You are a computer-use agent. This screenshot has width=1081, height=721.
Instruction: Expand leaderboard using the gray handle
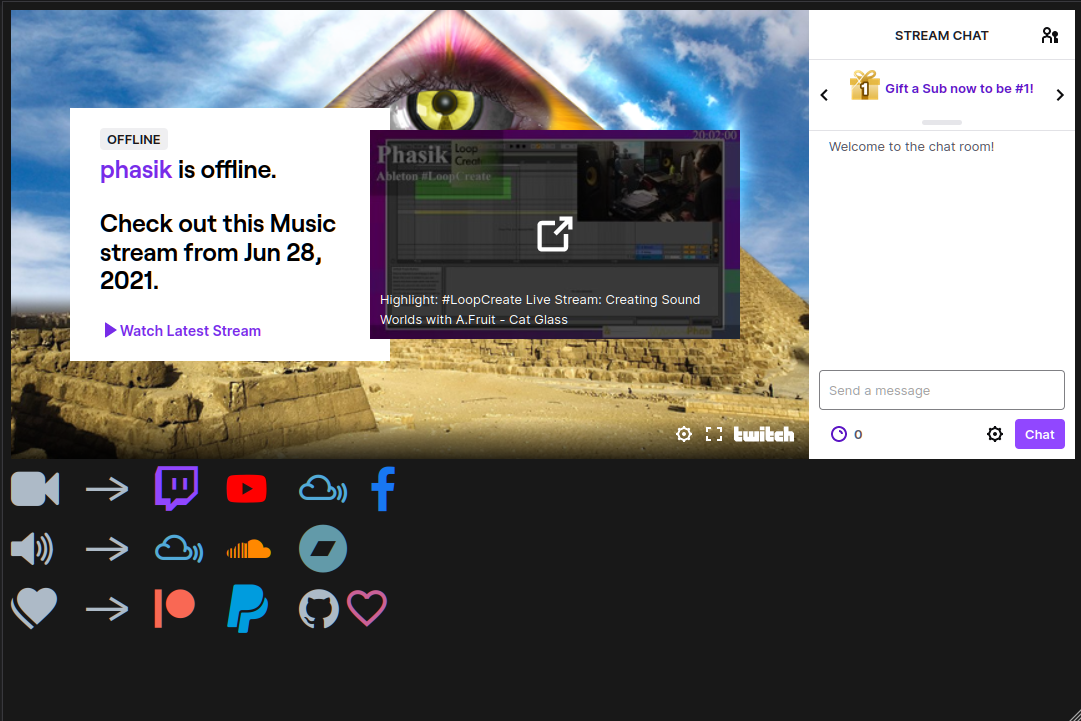[x=942, y=123]
